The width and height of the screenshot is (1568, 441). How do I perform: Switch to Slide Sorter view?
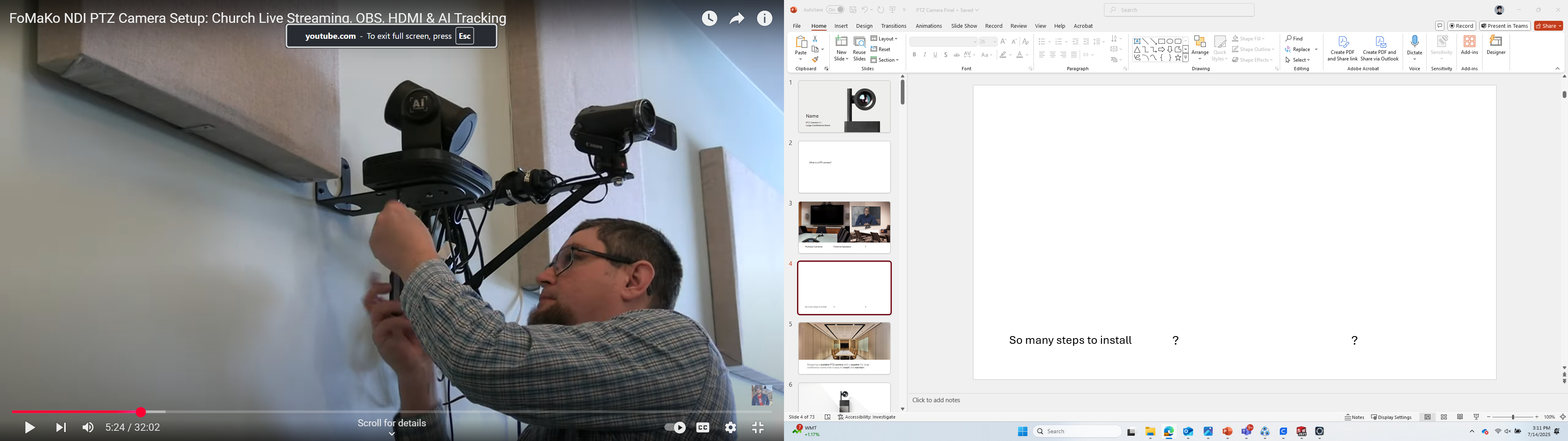[x=1443, y=417]
